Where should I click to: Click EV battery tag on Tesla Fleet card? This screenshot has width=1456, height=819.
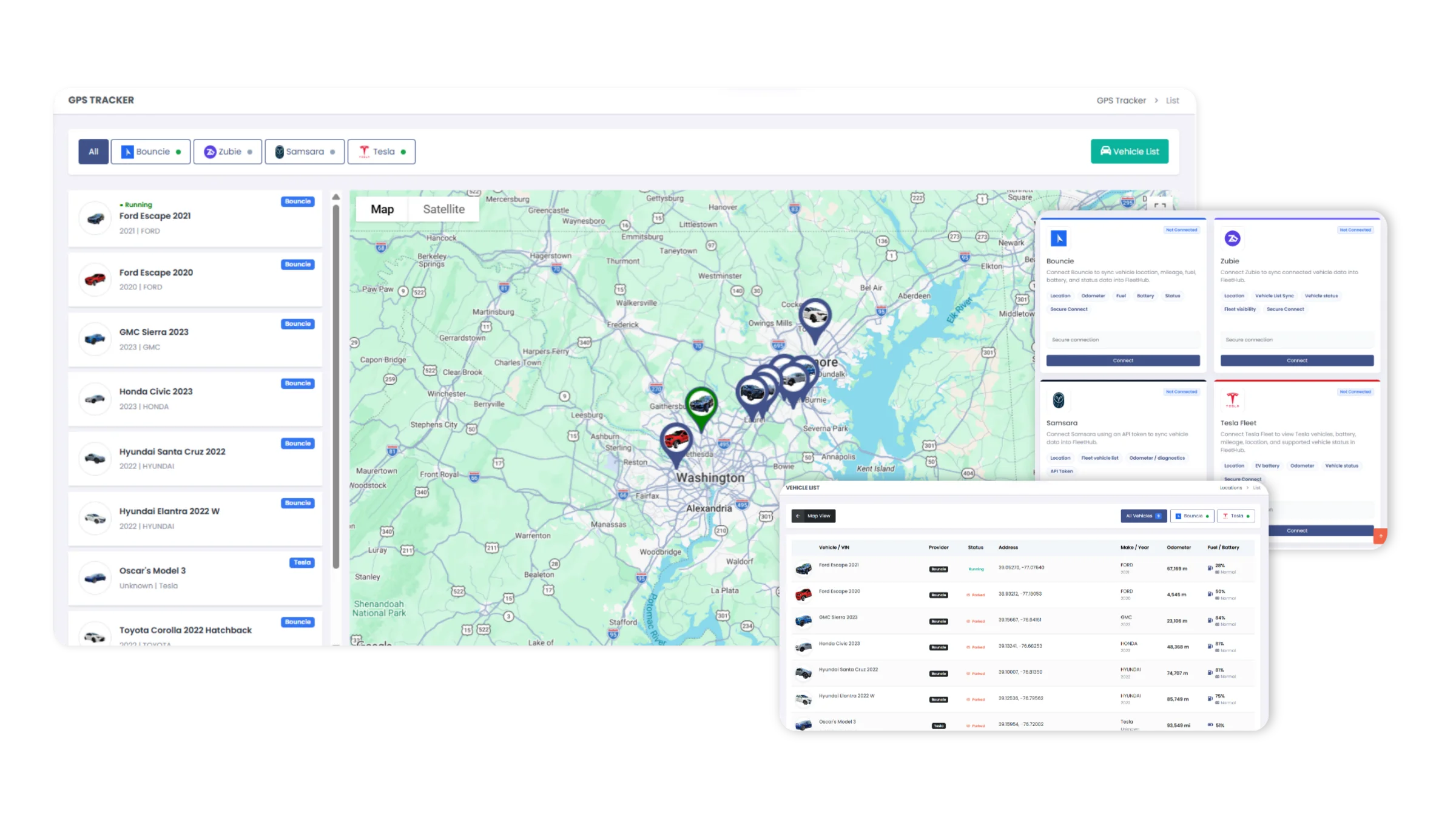pos(1267,466)
